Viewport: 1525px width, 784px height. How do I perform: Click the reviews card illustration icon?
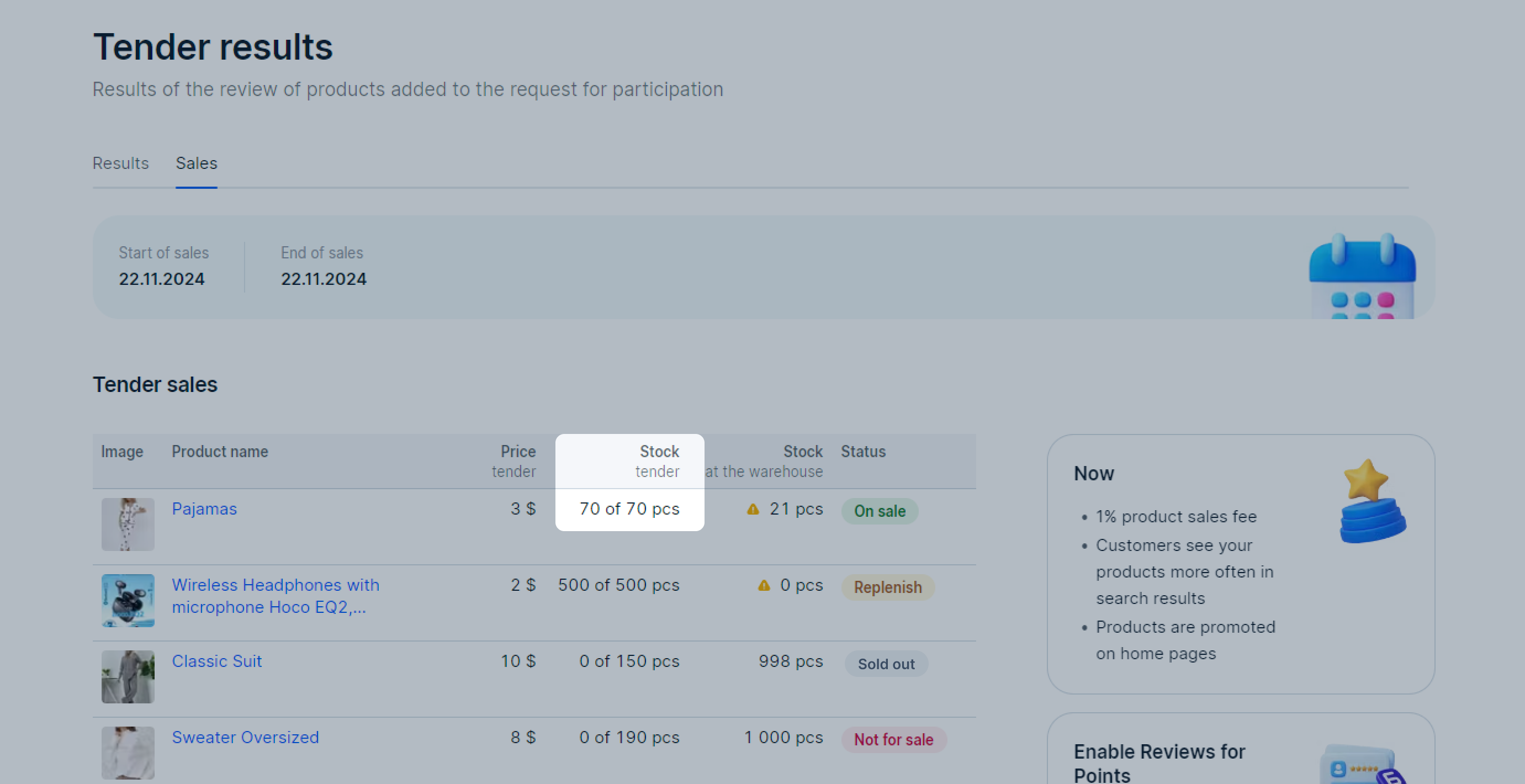click(1363, 764)
